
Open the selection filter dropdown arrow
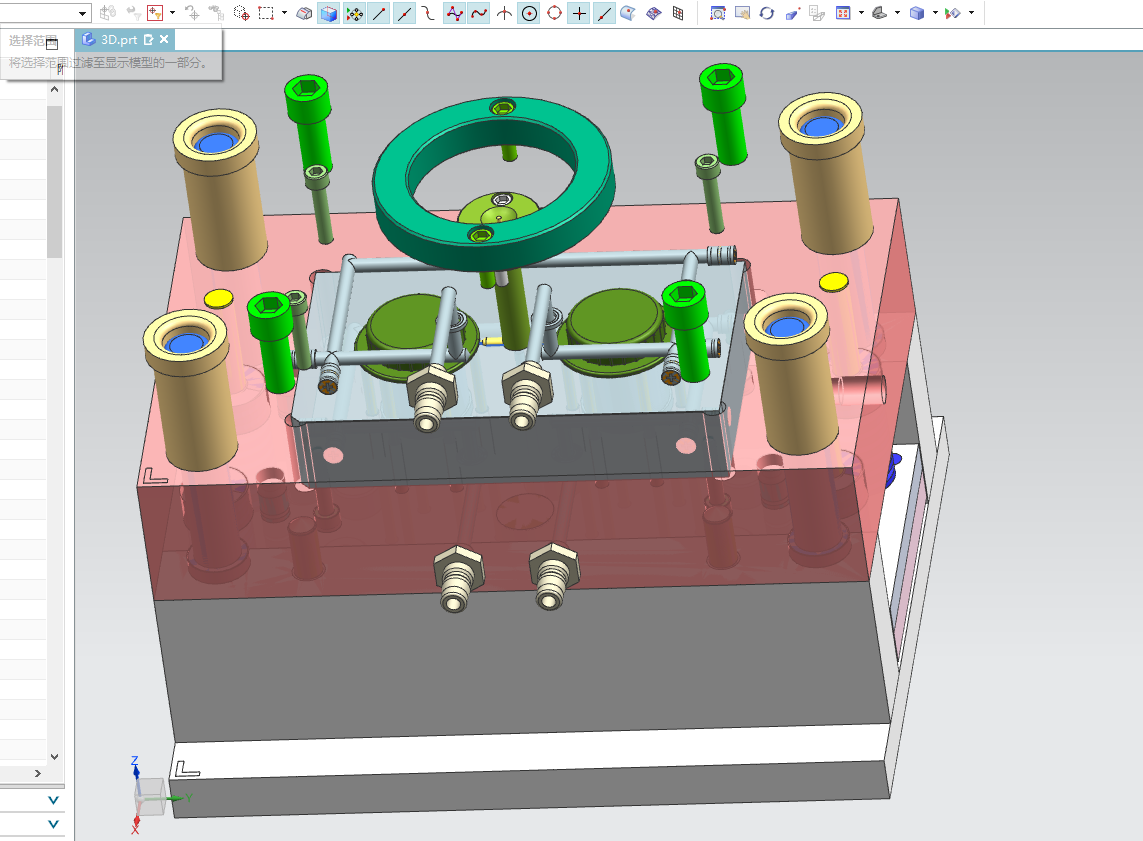pyautogui.click(x=173, y=12)
